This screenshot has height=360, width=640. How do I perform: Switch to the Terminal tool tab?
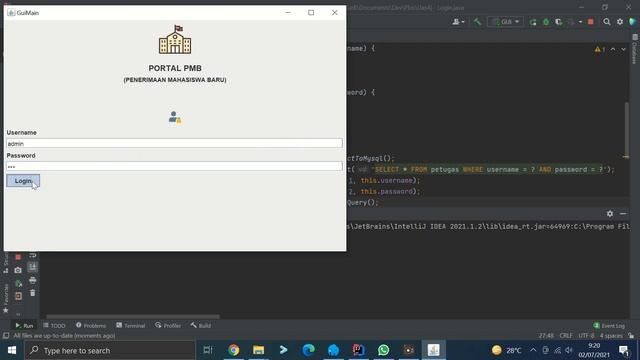[131, 326]
